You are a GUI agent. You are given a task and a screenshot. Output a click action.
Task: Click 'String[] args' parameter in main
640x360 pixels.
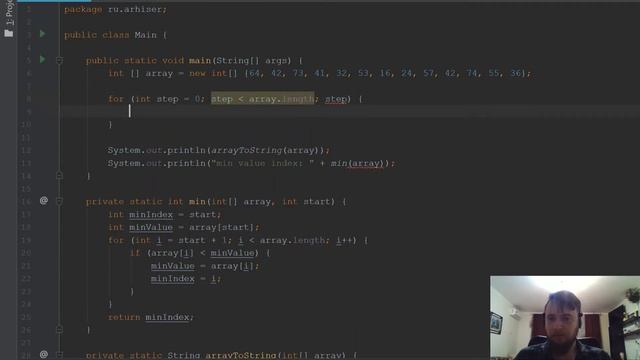253,61
